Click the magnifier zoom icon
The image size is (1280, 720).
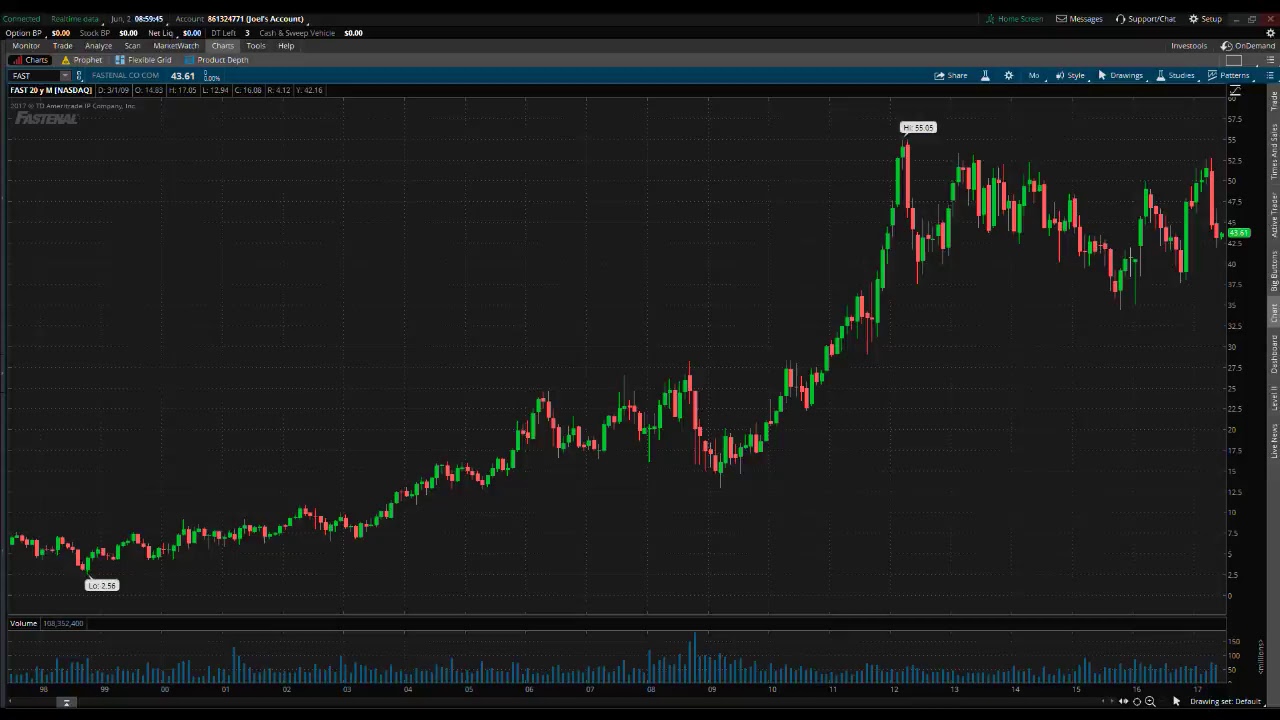pos(1150,702)
